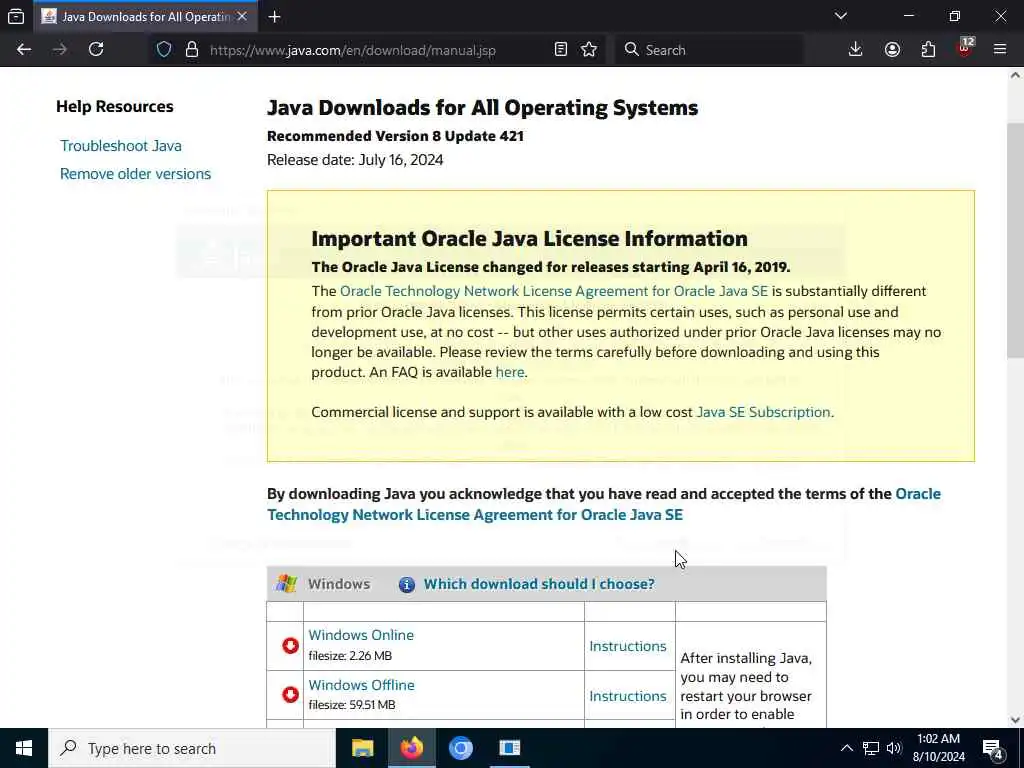Show hidden system tray icons
The height and width of the screenshot is (768, 1024).
(x=846, y=748)
